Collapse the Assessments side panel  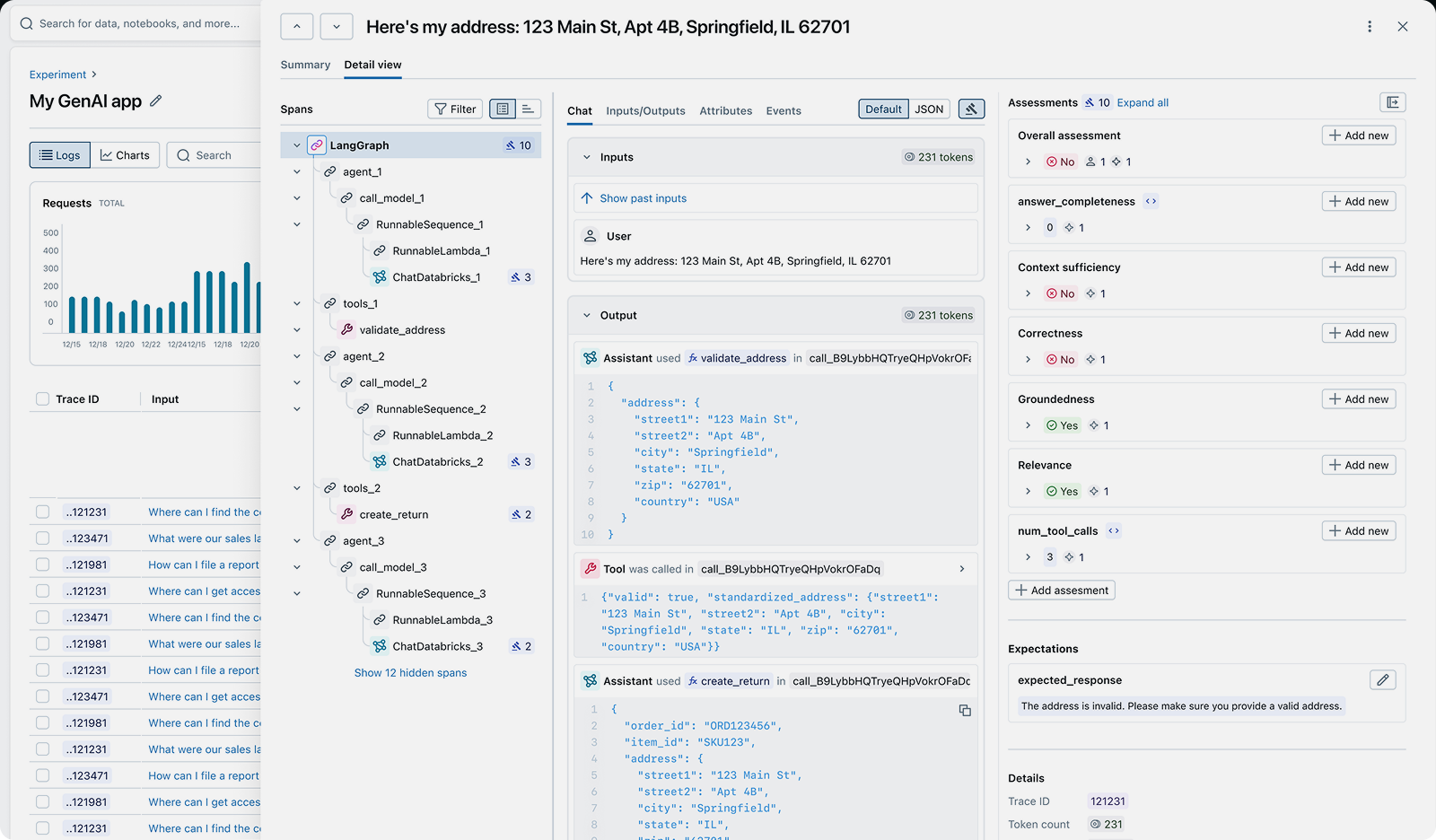pos(1392,102)
